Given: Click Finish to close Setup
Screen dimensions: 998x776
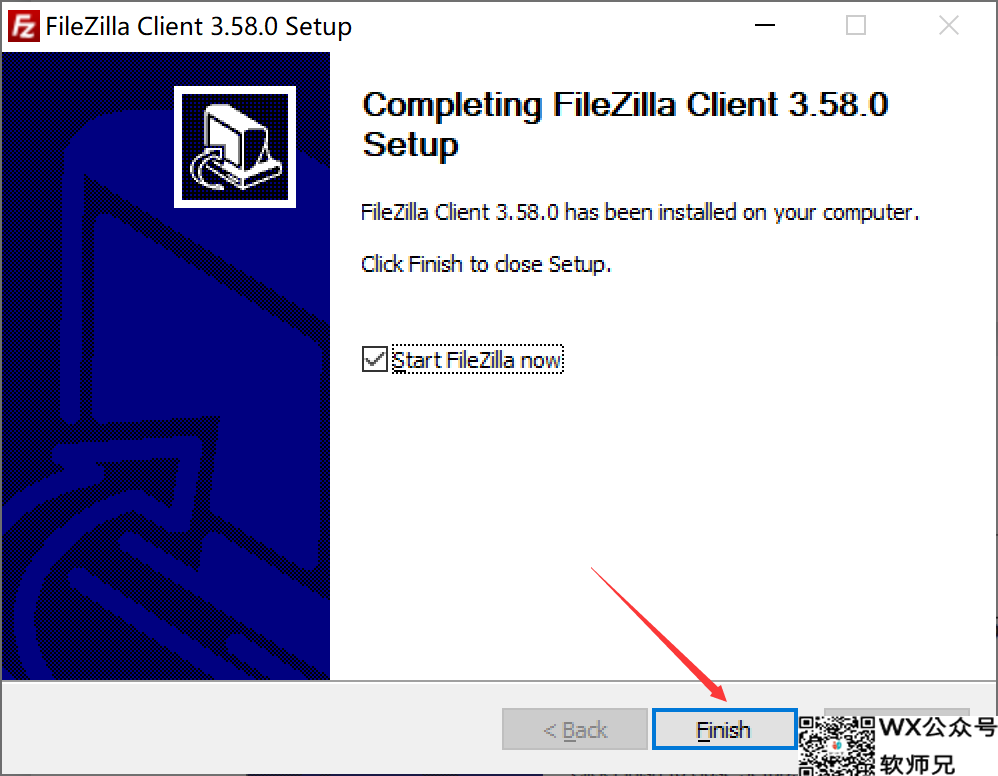Looking at the screenshot, I should pos(724,730).
